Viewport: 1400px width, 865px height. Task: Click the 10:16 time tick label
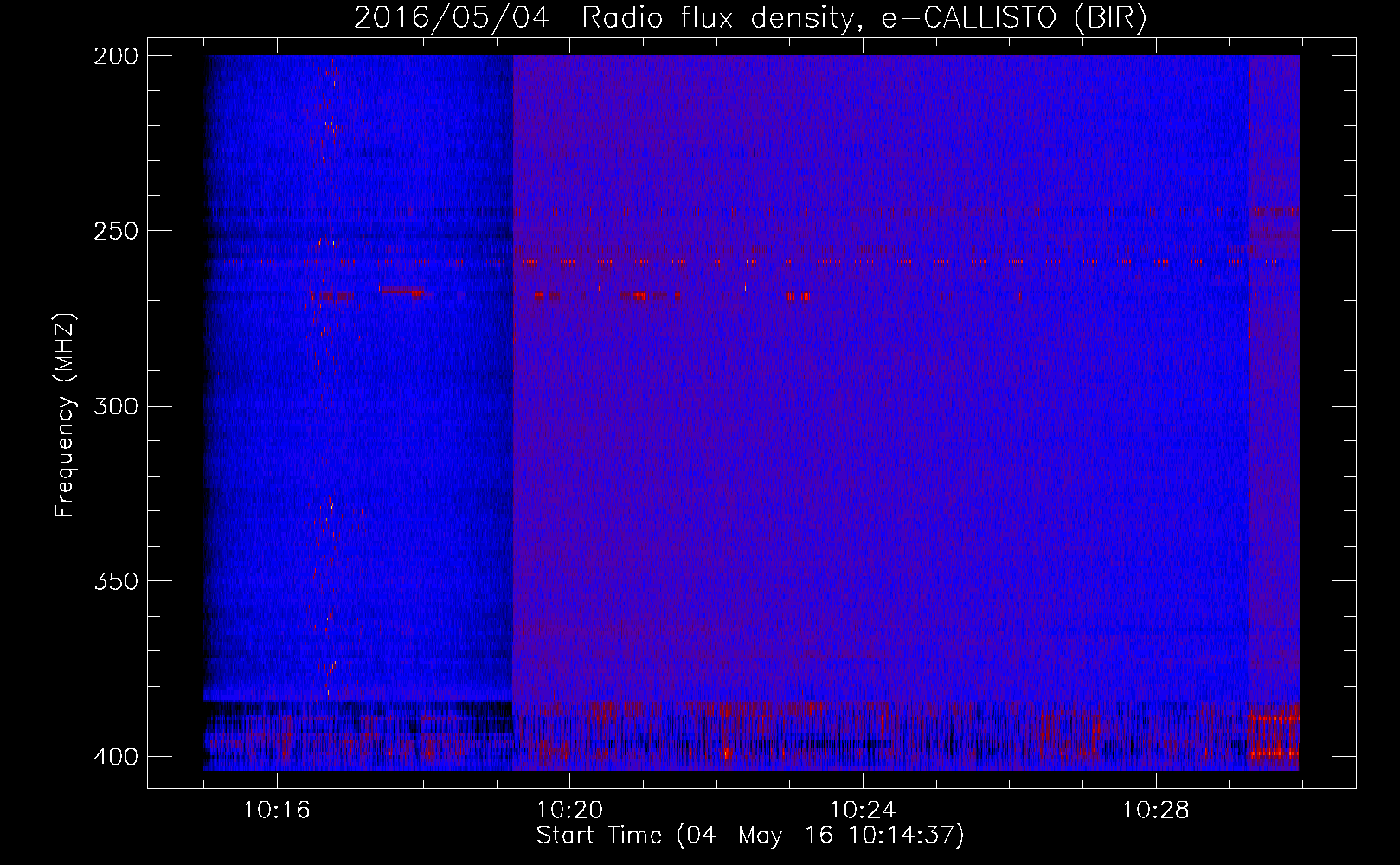[x=276, y=811]
